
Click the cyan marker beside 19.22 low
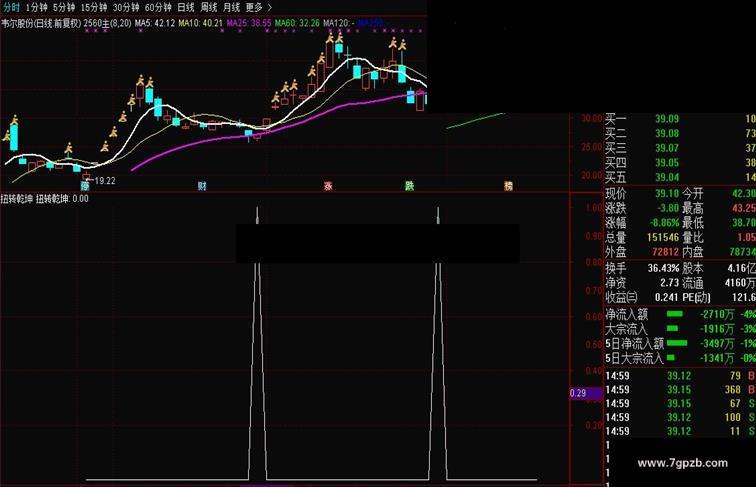(x=85, y=186)
